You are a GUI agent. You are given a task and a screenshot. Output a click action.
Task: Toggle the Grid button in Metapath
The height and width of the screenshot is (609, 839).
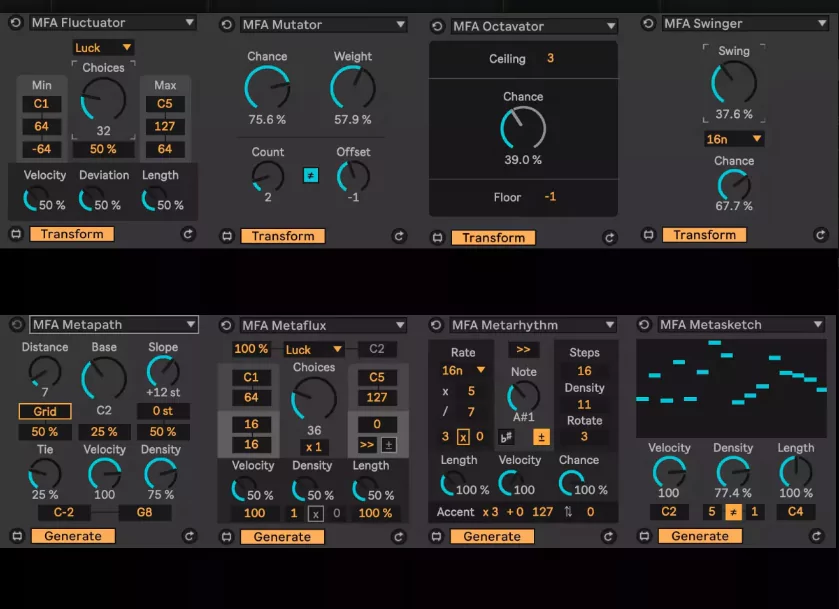[45, 411]
